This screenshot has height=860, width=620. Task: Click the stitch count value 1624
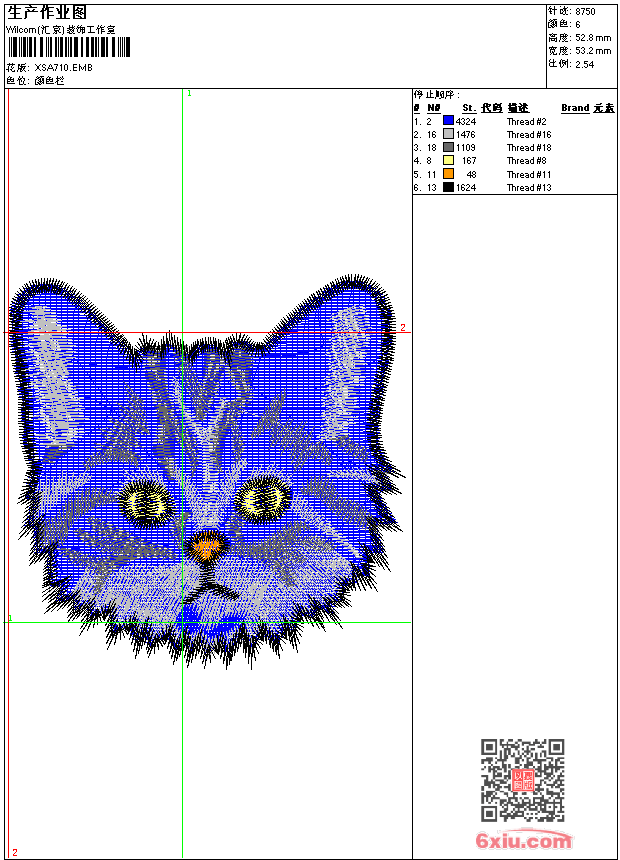[x=466, y=188]
